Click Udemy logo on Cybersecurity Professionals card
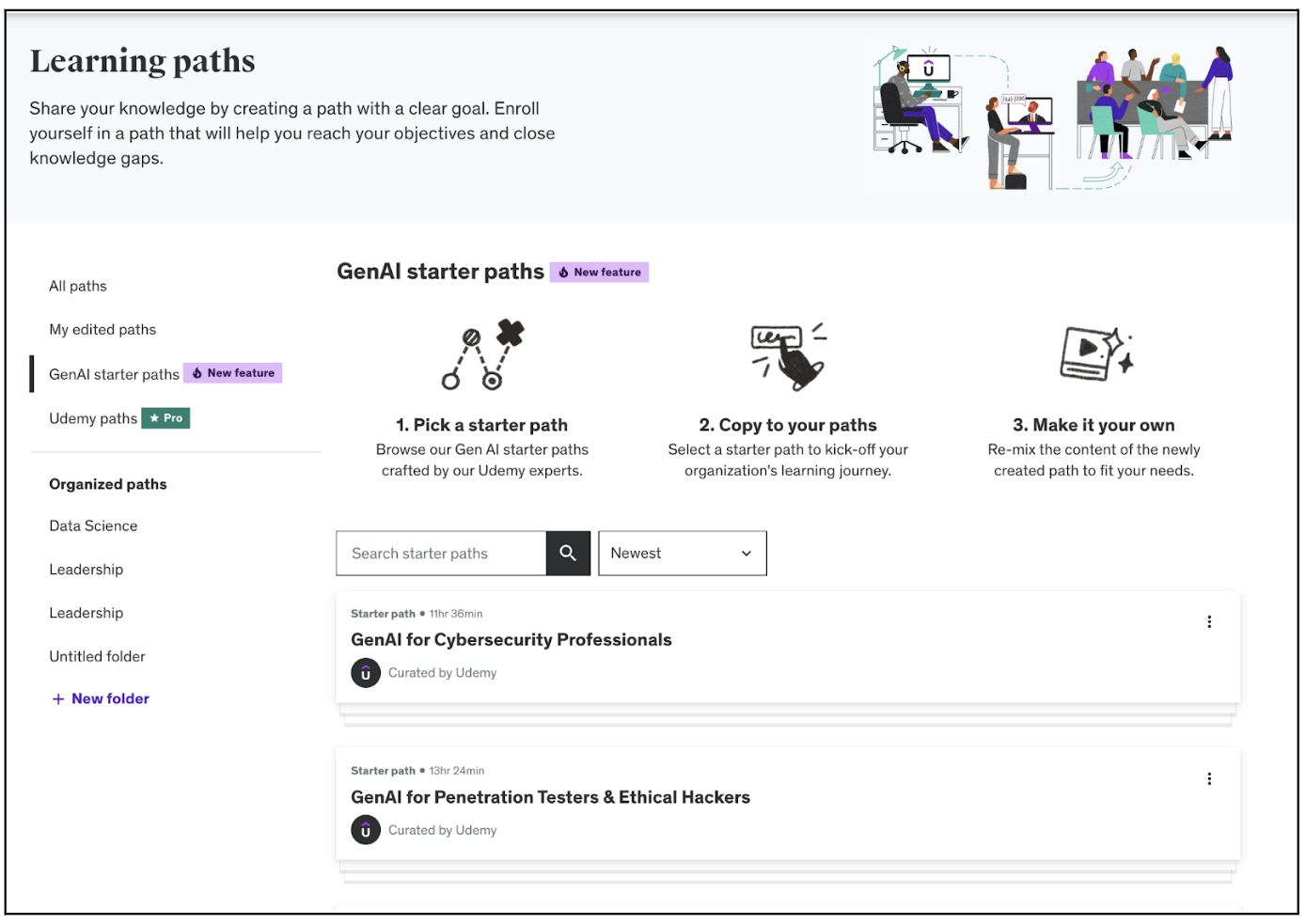 pos(366,673)
